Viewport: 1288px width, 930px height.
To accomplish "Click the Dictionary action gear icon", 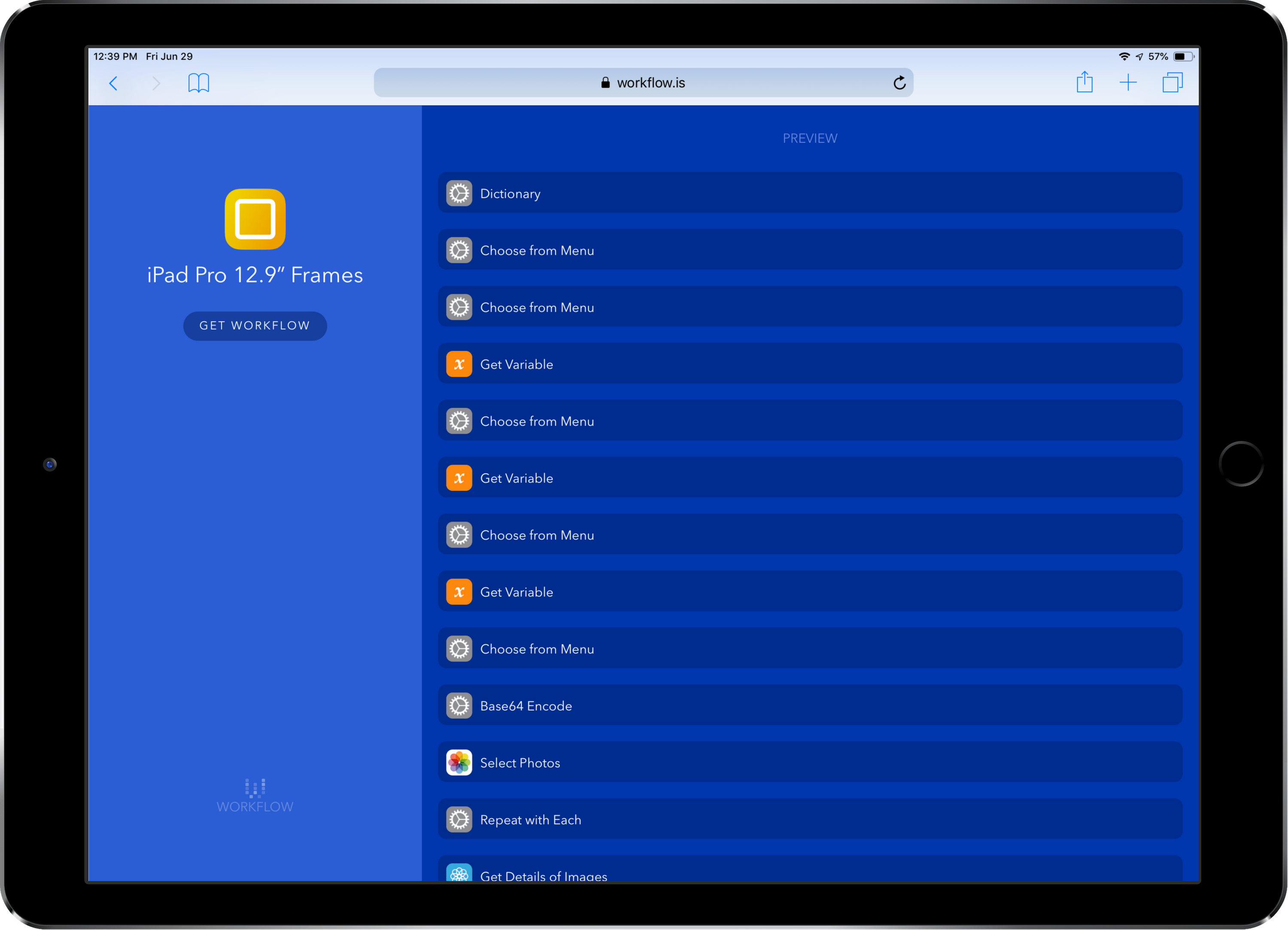I will tap(459, 193).
